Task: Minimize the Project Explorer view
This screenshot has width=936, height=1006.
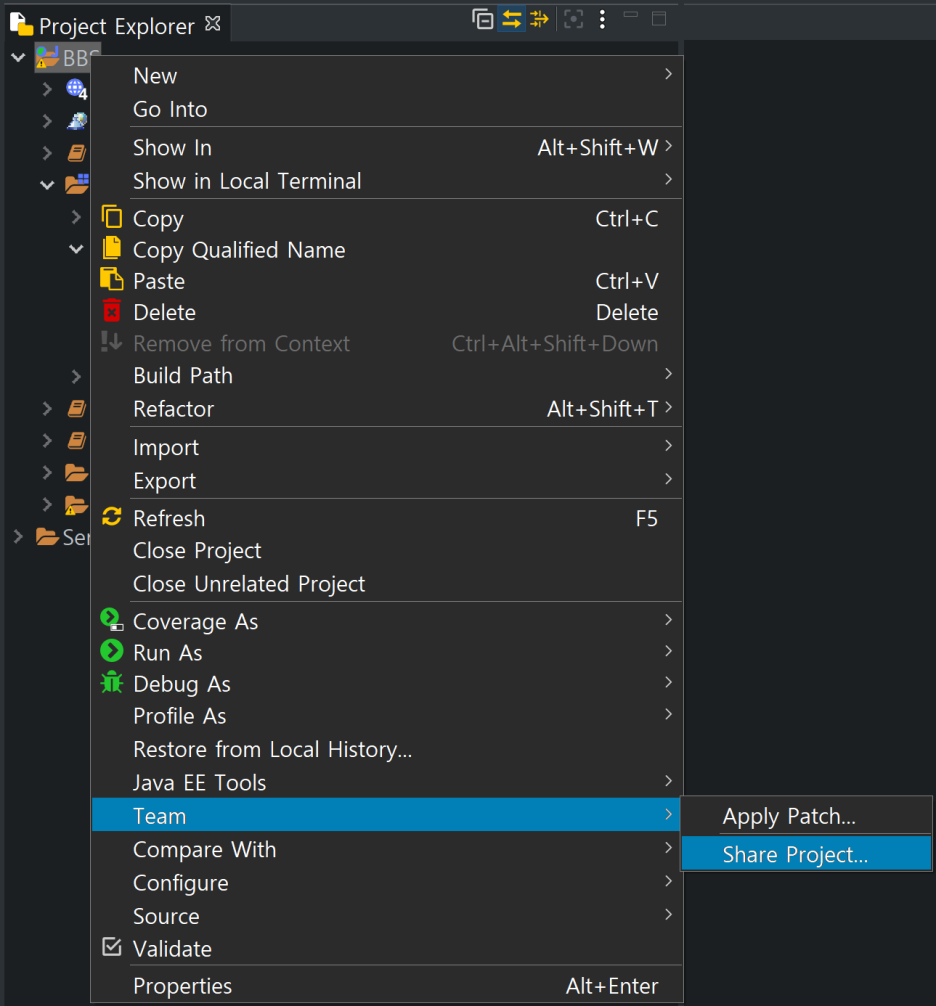Action: [x=631, y=15]
